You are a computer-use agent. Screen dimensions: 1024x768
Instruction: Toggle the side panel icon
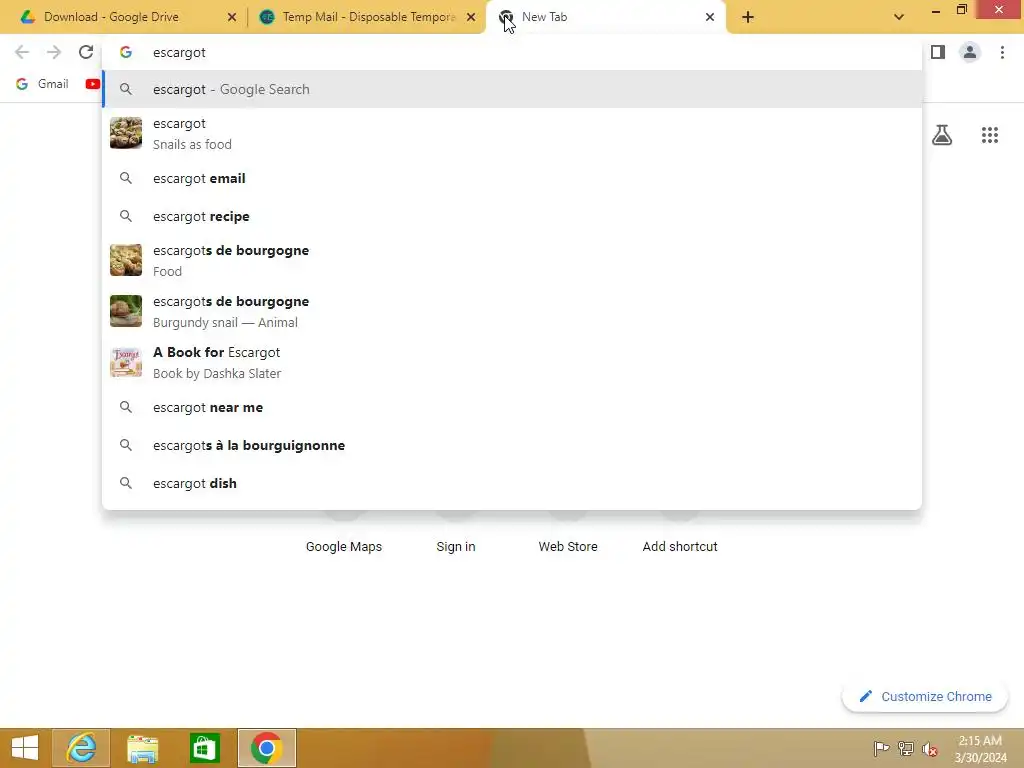tap(938, 52)
